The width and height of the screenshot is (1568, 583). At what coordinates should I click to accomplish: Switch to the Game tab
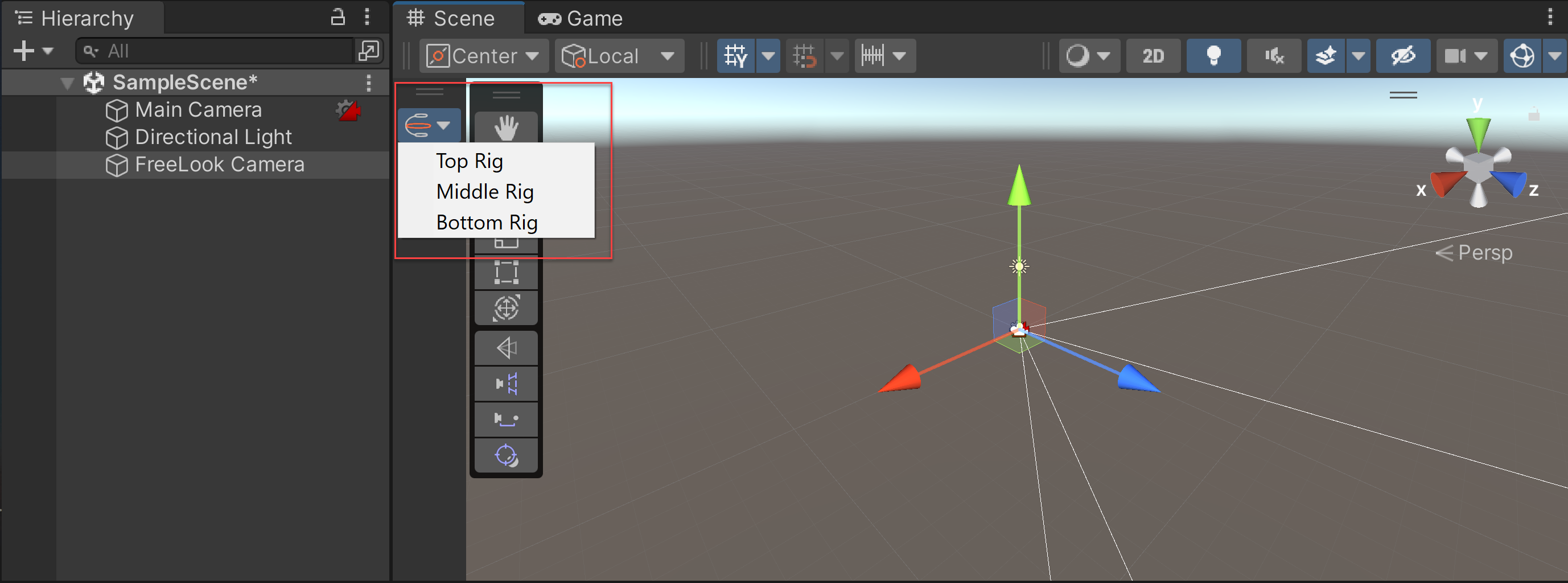click(x=580, y=18)
